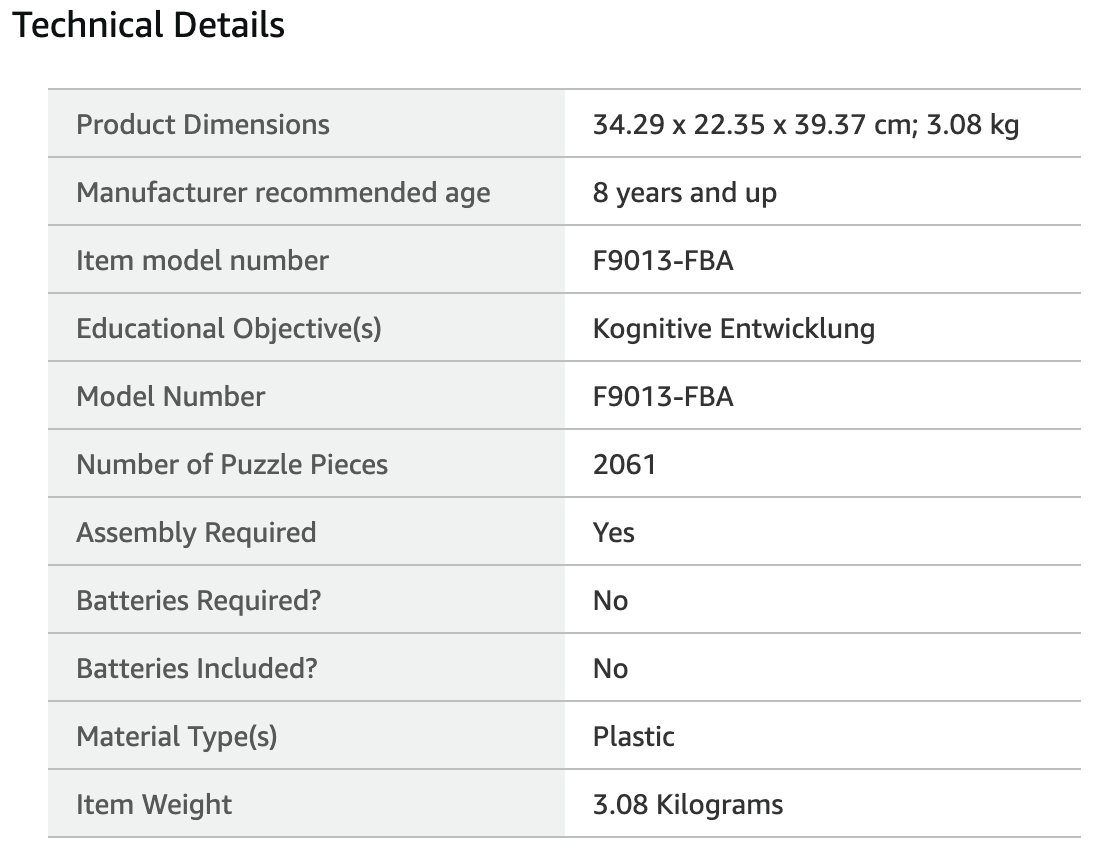
Task: Click the Technical Details heading
Action: [148, 25]
